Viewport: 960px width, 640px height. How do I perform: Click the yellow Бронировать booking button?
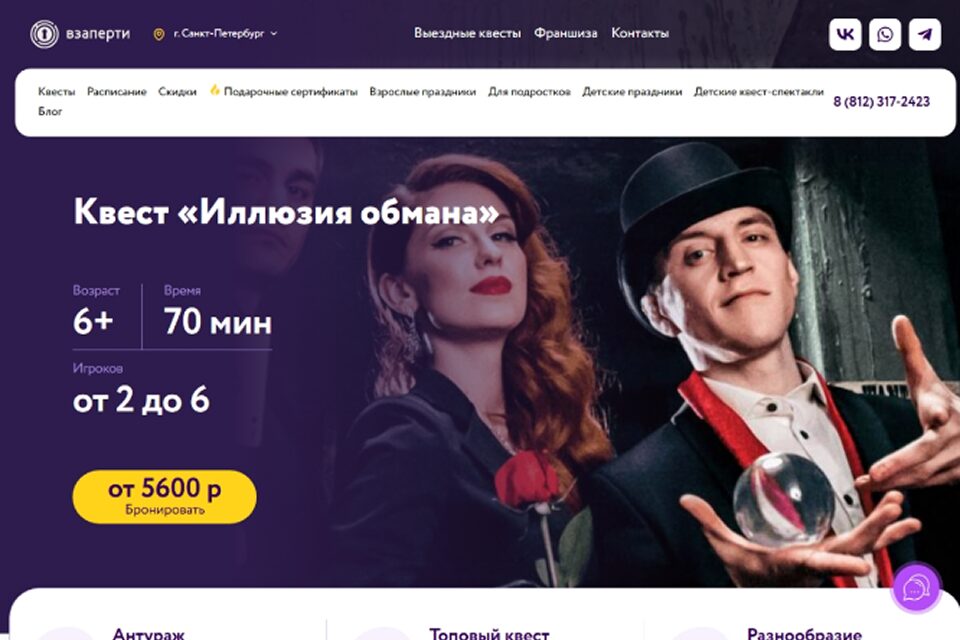tap(164, 497)
